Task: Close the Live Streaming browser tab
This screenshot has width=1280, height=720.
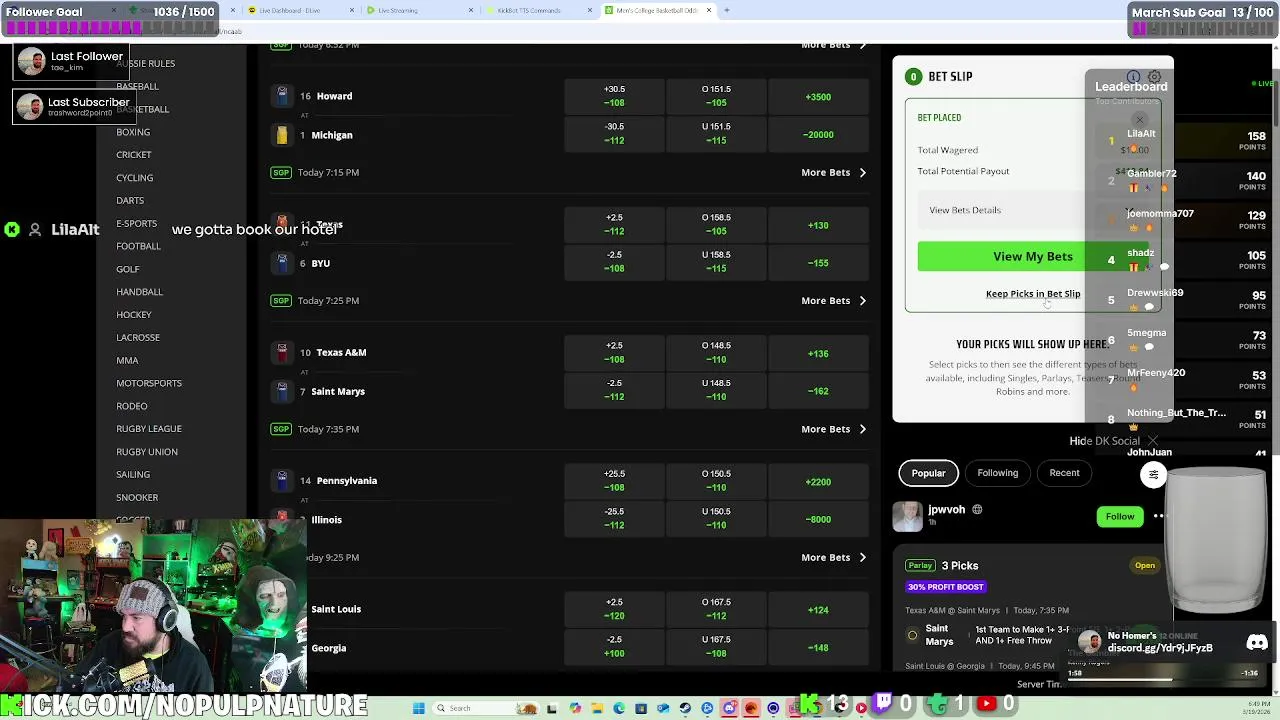Action: [x=471, y=10]
